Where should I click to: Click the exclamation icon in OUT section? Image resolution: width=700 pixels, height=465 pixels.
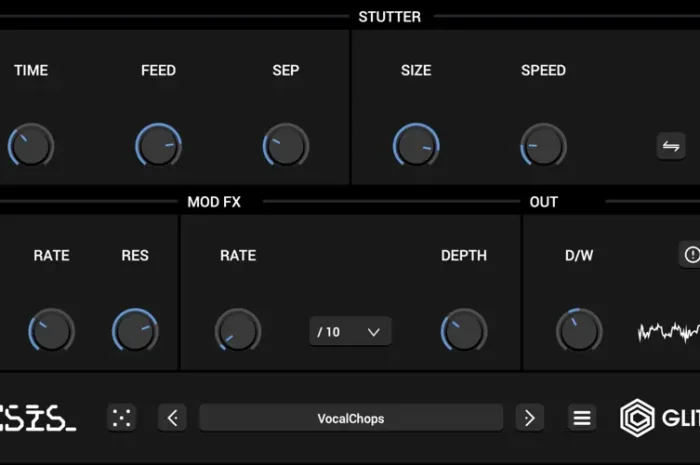click(x=691, y=255)
